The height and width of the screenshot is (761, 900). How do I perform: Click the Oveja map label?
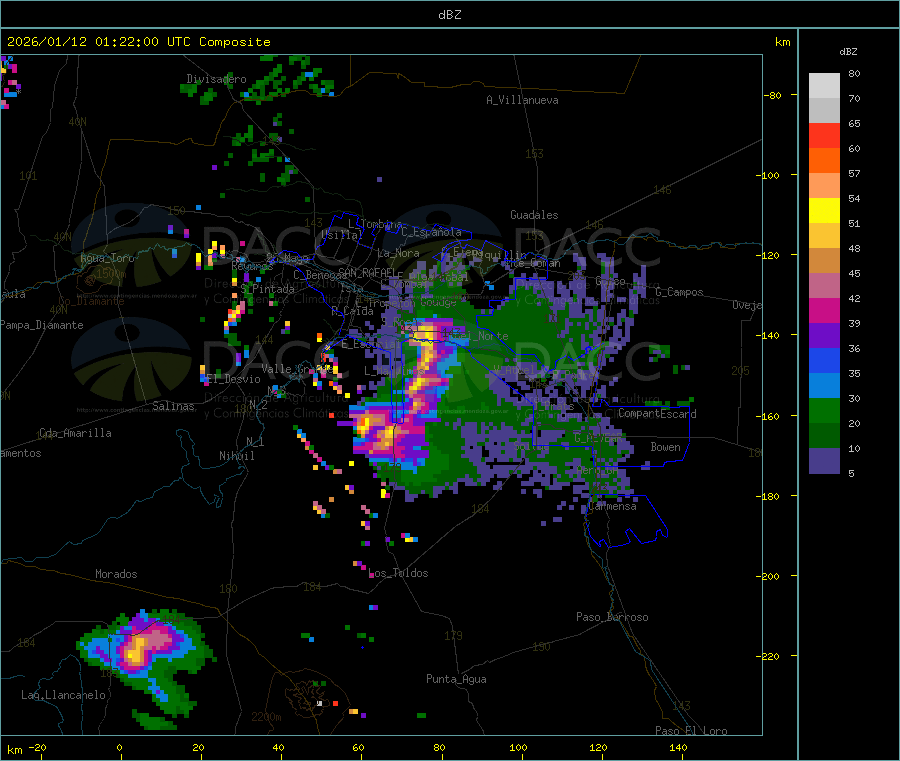click(x=747, y=305)
